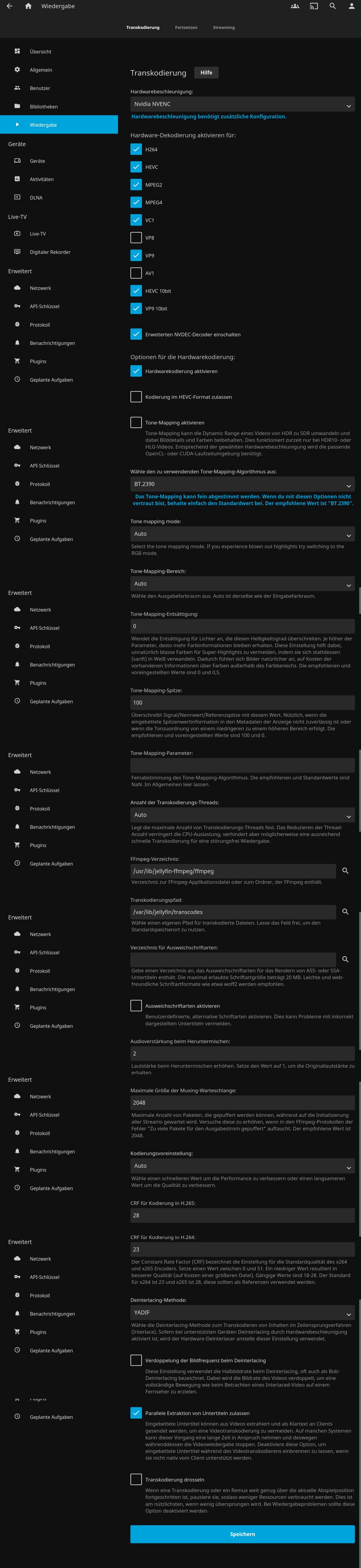Click the Tone-Mapping-Spitze input field
Image resolution: width=361 pixels, height=1568 pixels.
point(242,703)
